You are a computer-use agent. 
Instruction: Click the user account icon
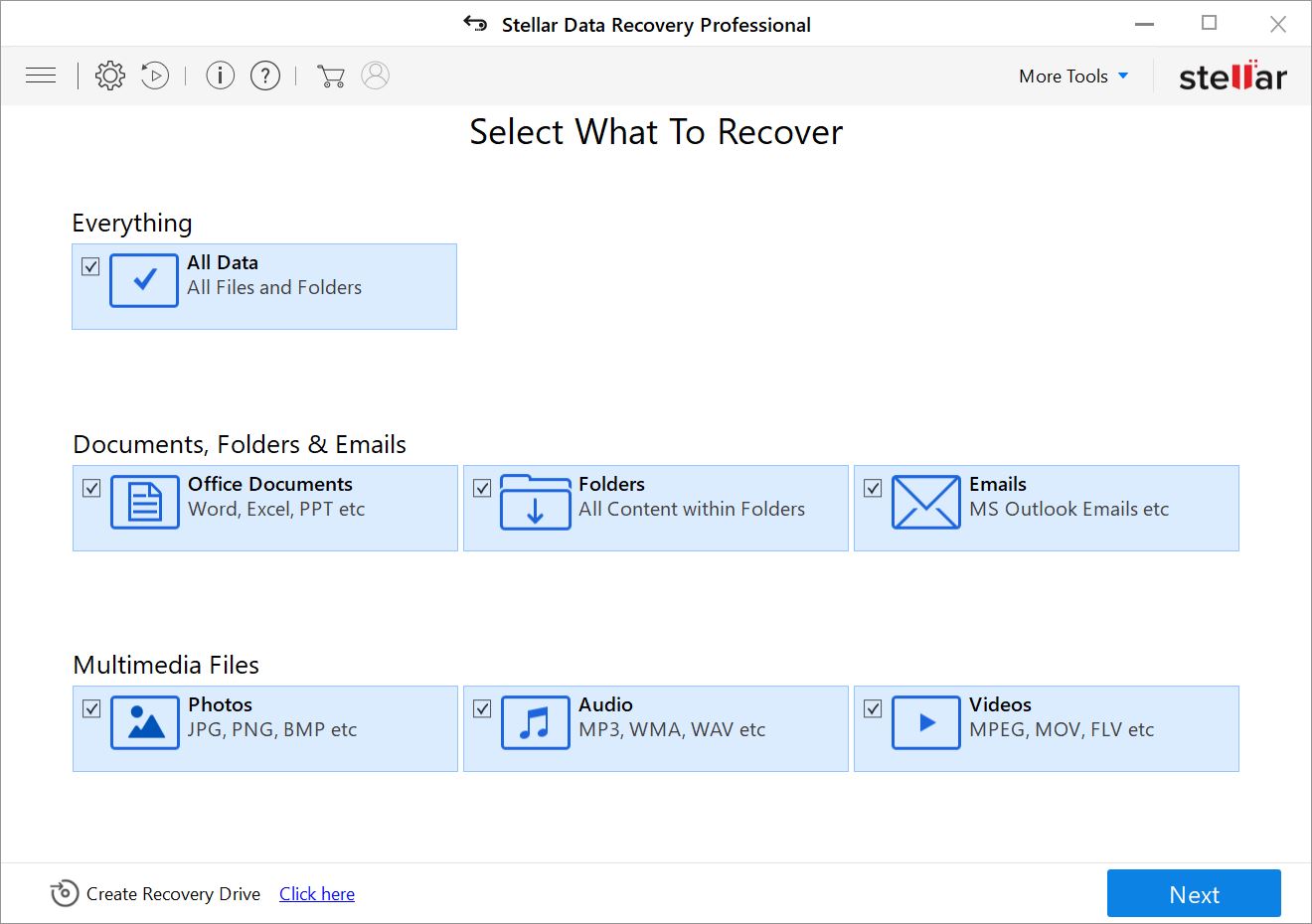(375, 76)
